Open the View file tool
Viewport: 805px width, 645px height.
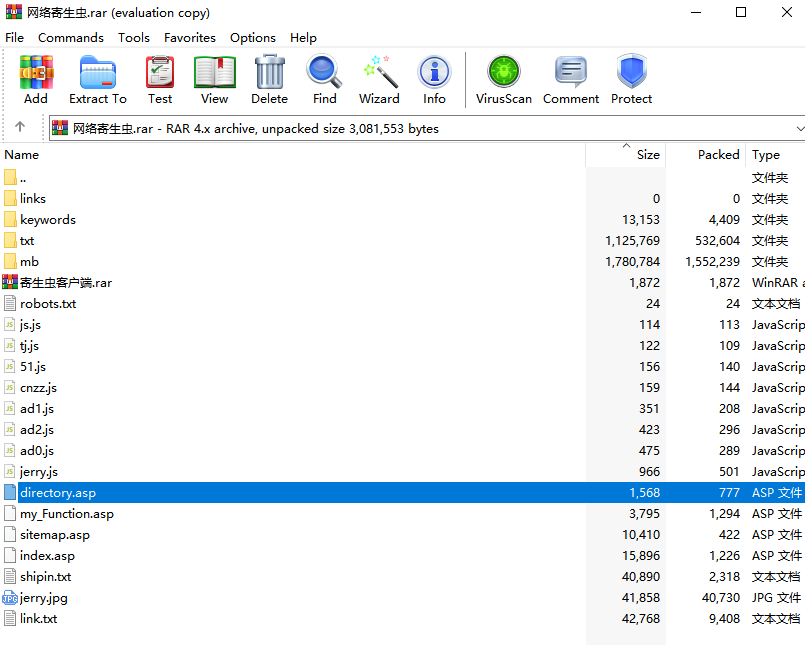[214, 80]
